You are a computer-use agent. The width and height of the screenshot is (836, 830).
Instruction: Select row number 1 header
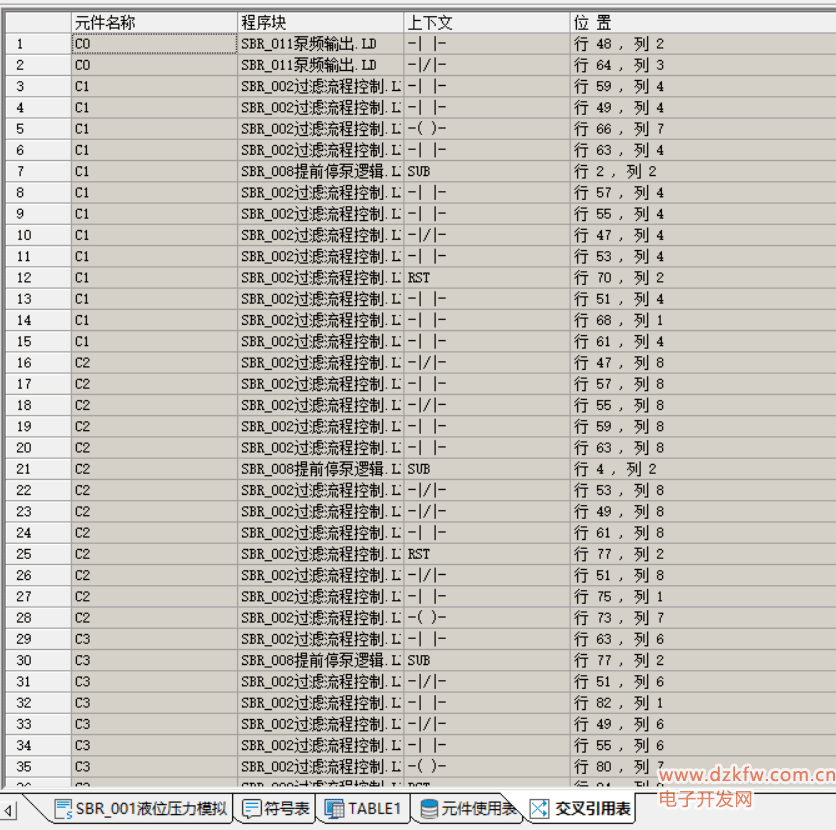[36, 44]
